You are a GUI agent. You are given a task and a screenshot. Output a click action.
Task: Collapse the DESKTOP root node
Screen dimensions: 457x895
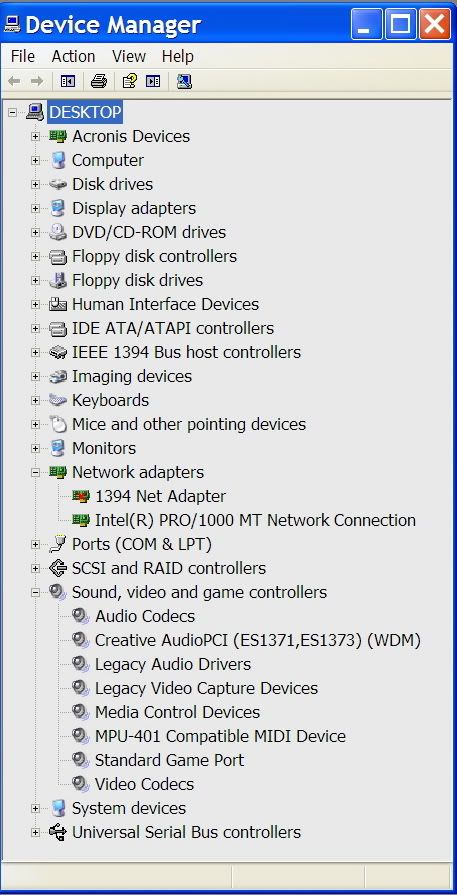pyautogui.click(x=12, y=112)
